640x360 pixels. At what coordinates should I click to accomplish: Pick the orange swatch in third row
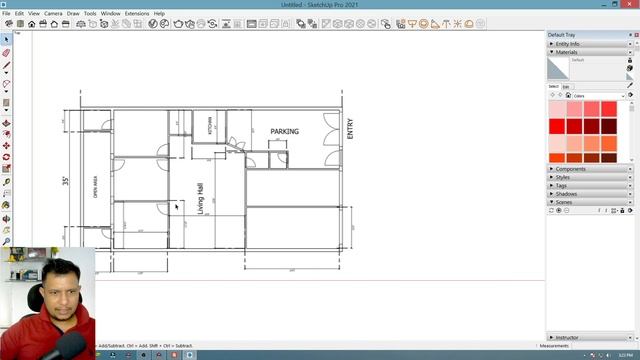pyautogui.click(x=609, y=144)
